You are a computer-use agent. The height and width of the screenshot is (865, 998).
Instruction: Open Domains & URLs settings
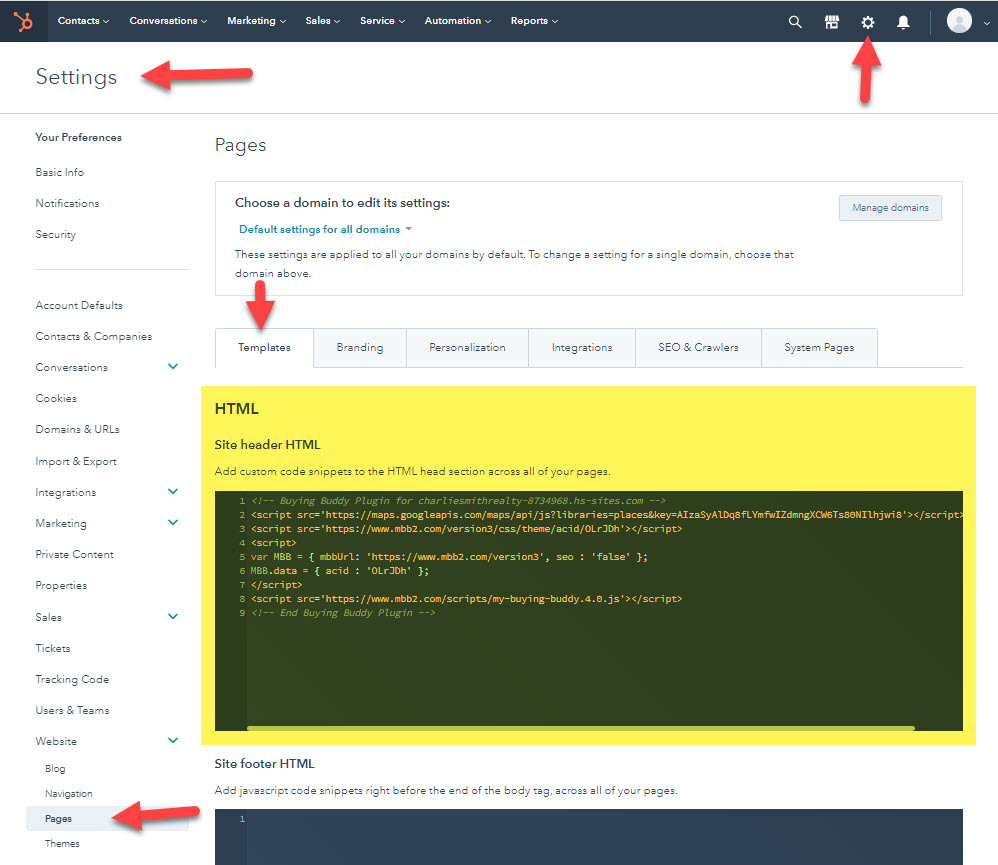(x=78, y=430)
